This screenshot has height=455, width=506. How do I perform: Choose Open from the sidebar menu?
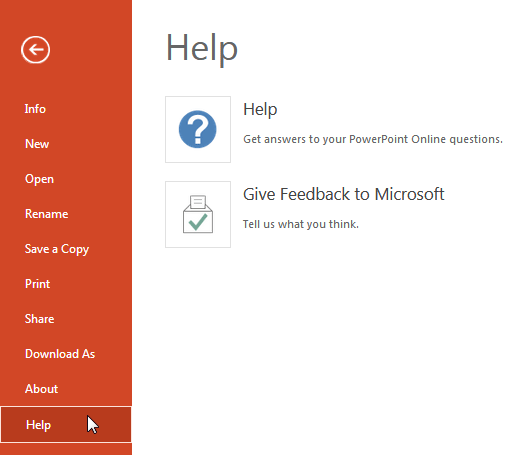39,179
